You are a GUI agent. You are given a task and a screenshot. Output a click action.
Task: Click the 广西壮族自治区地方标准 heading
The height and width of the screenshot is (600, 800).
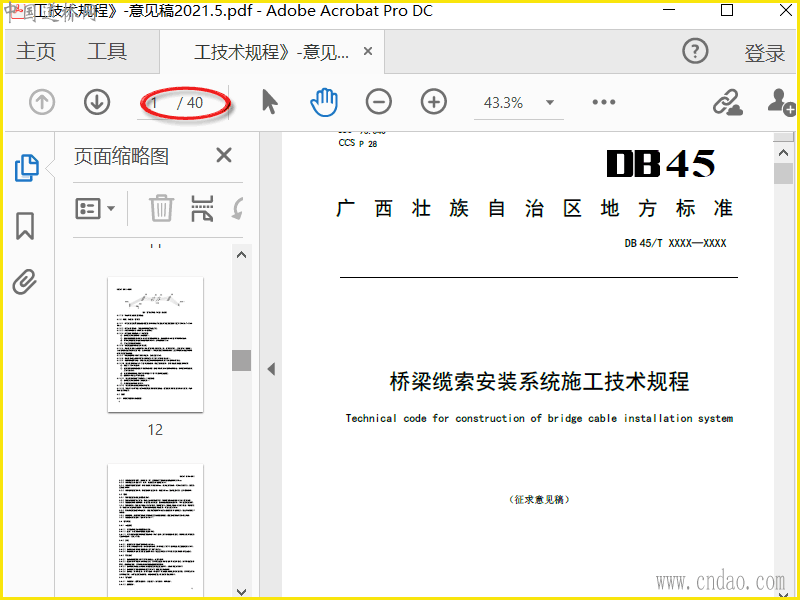pos(535,208)
